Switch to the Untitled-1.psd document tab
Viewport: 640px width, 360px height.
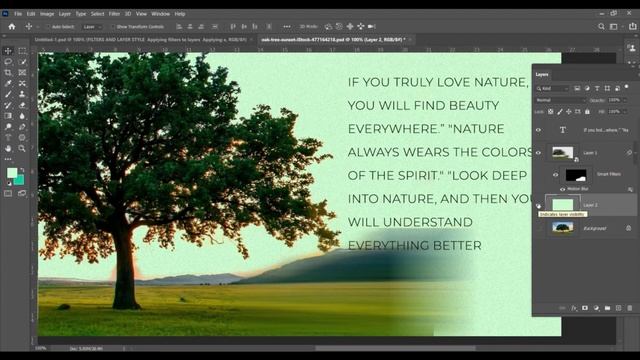point(141,40)
